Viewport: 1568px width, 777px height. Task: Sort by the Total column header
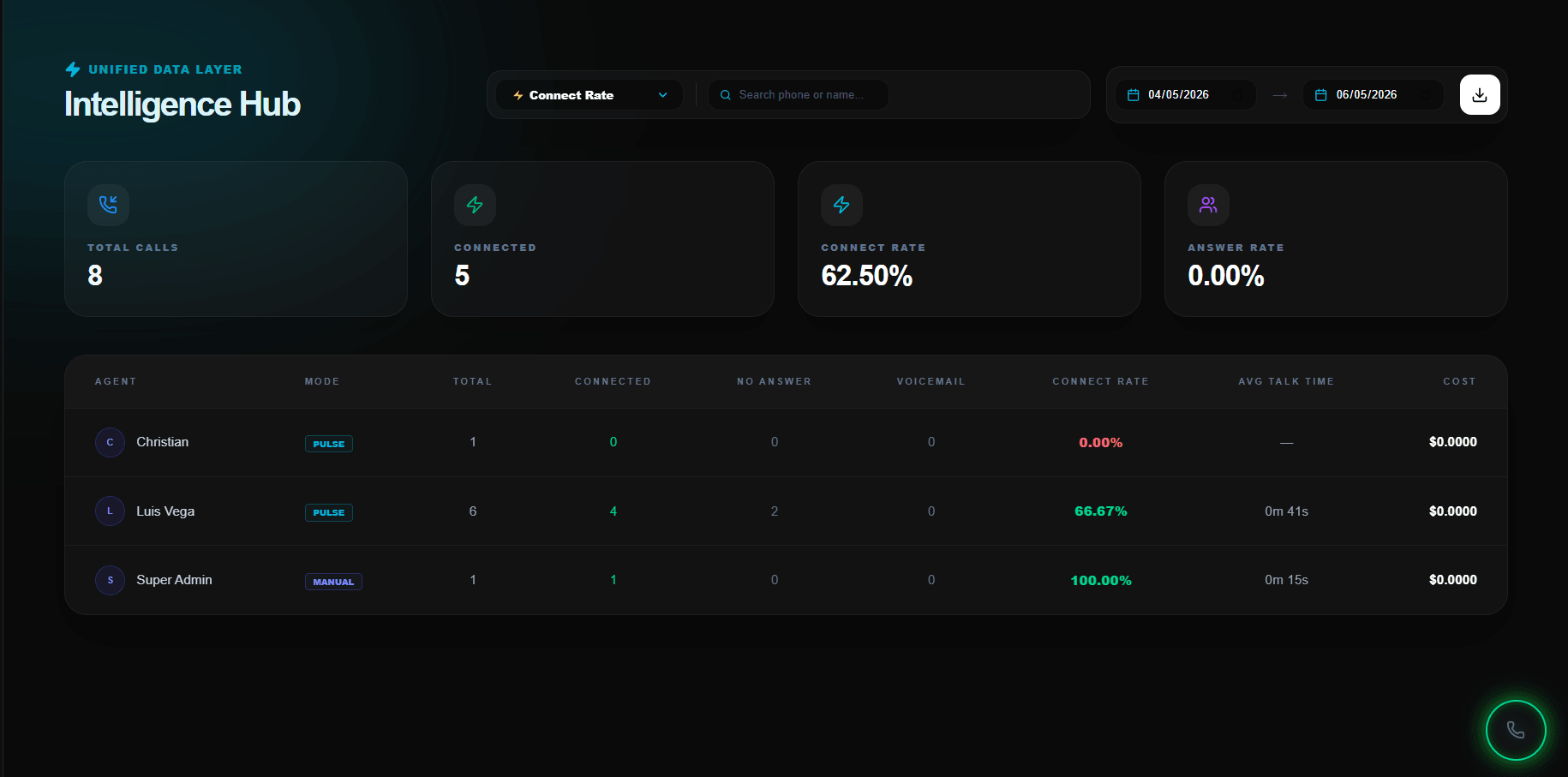click(x=473, y=381)
